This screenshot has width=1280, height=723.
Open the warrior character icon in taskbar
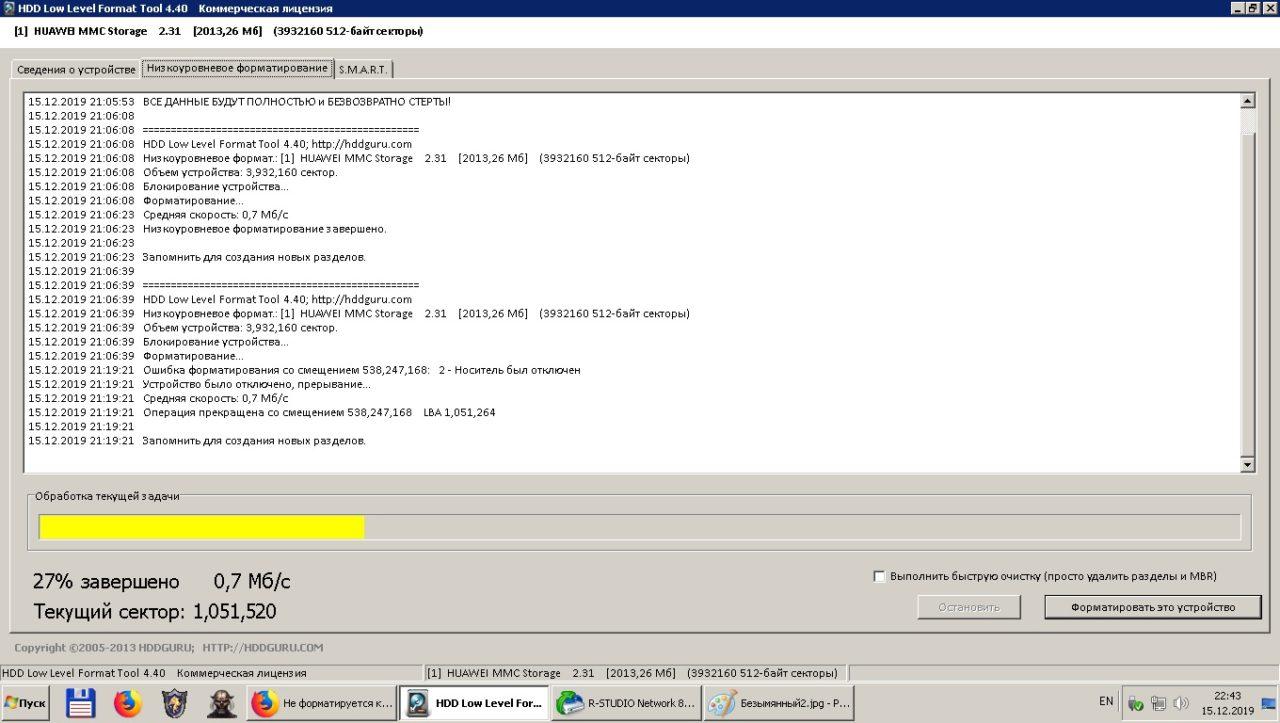[222, 703]
